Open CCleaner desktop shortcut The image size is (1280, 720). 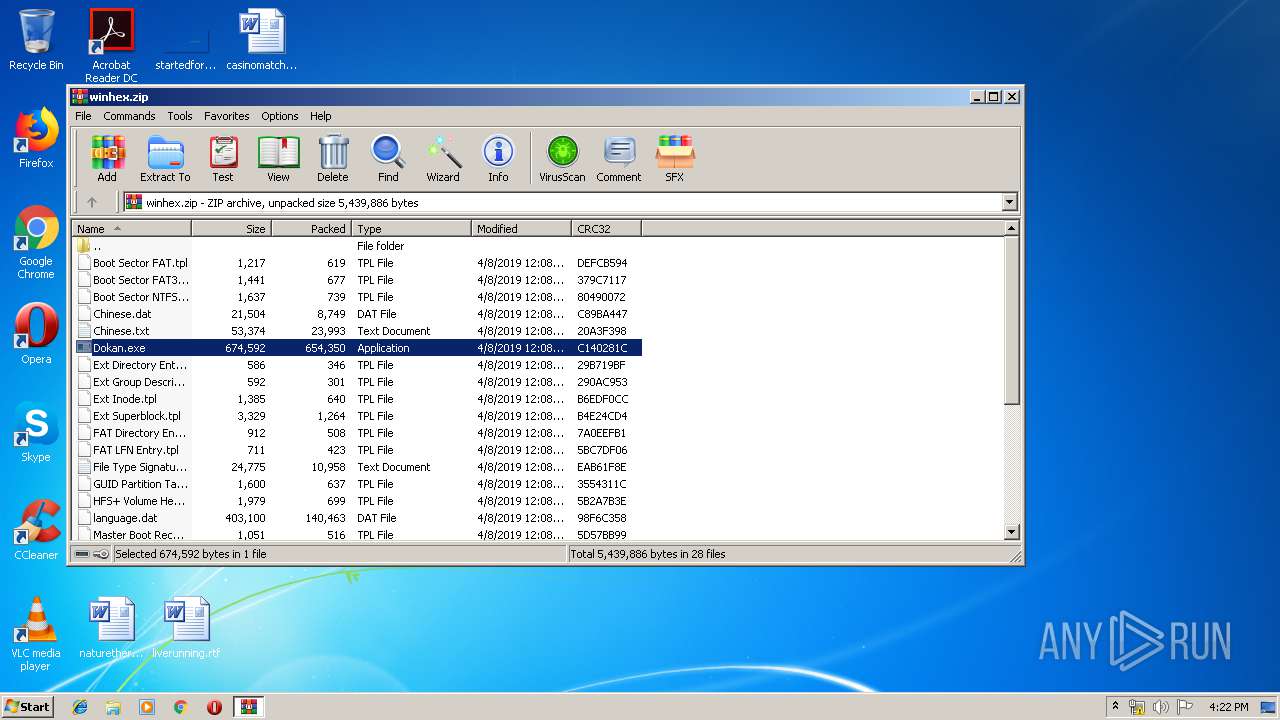pyautogui.click(x=36, y=529)
